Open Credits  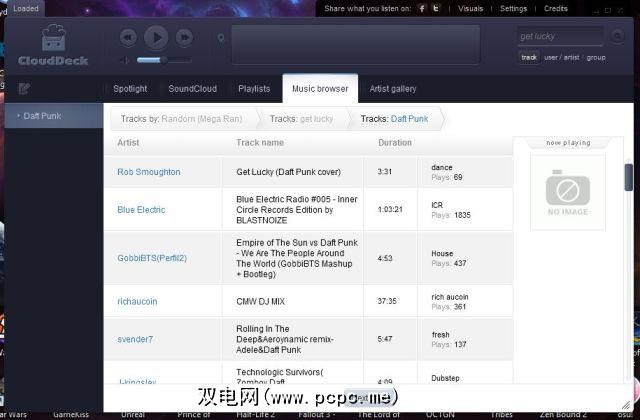(556, 9)
